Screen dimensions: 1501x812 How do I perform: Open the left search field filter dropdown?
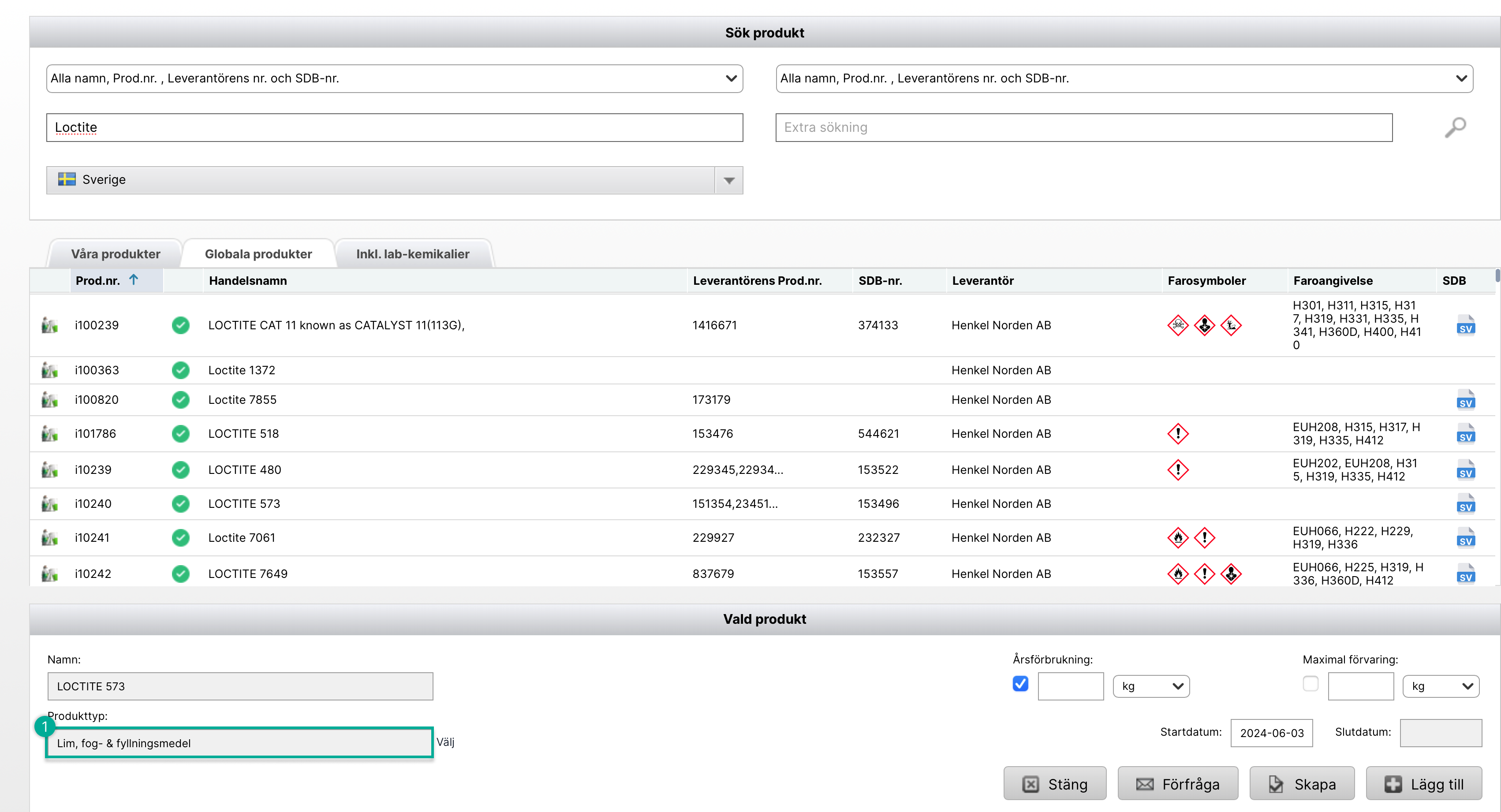click(x=394, y=78)
